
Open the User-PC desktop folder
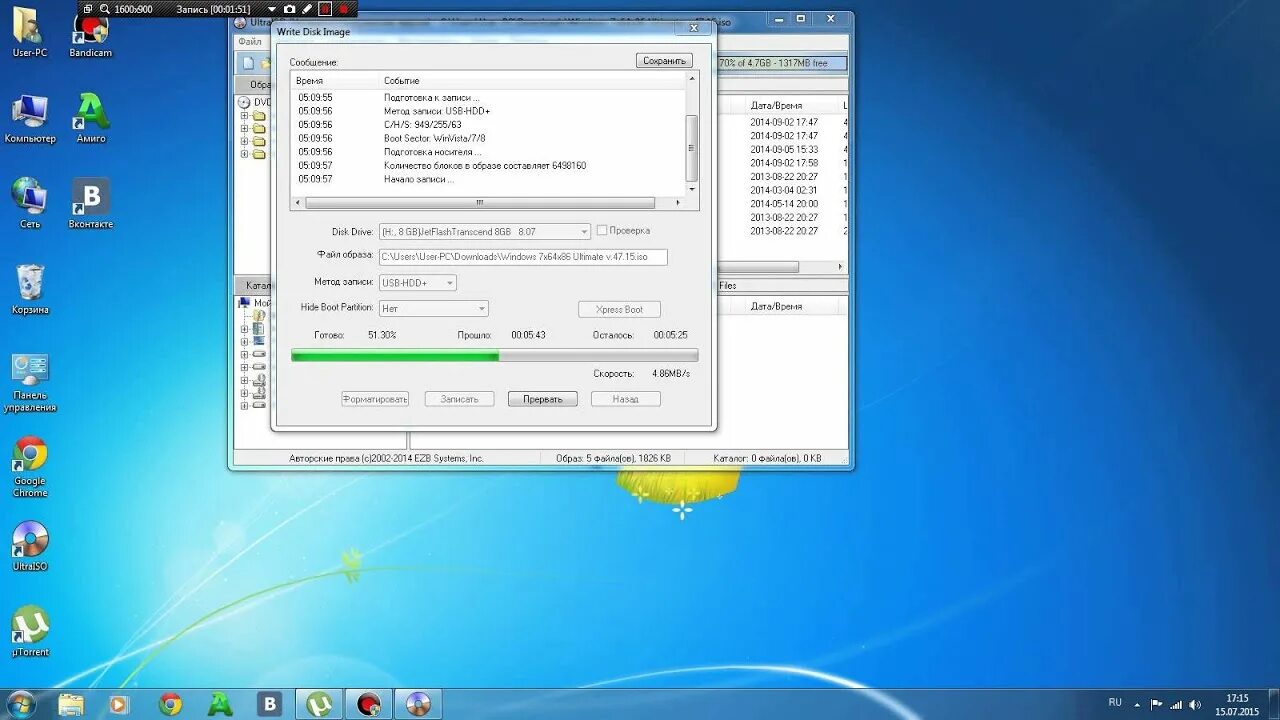point(29,33)
